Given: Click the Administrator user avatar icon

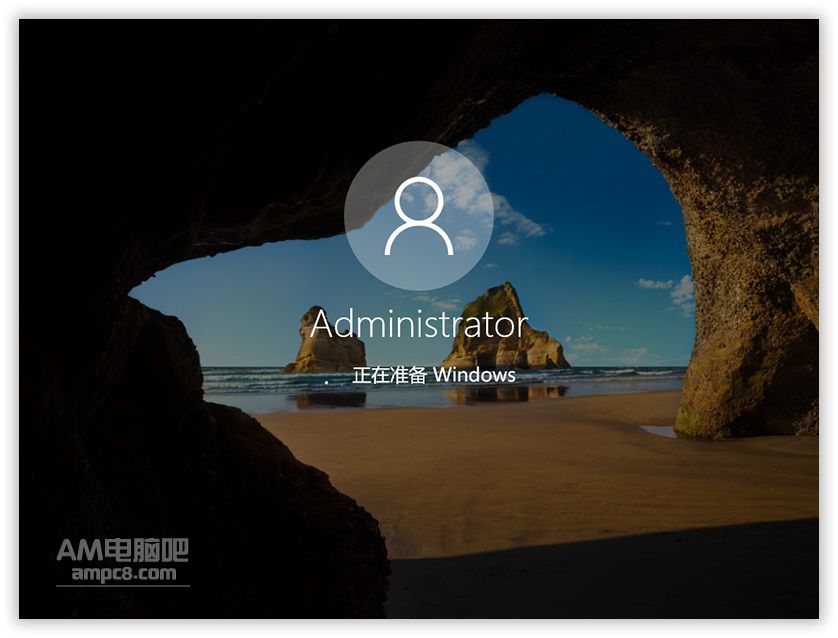Looking at the screenshot, I should 418,216.
